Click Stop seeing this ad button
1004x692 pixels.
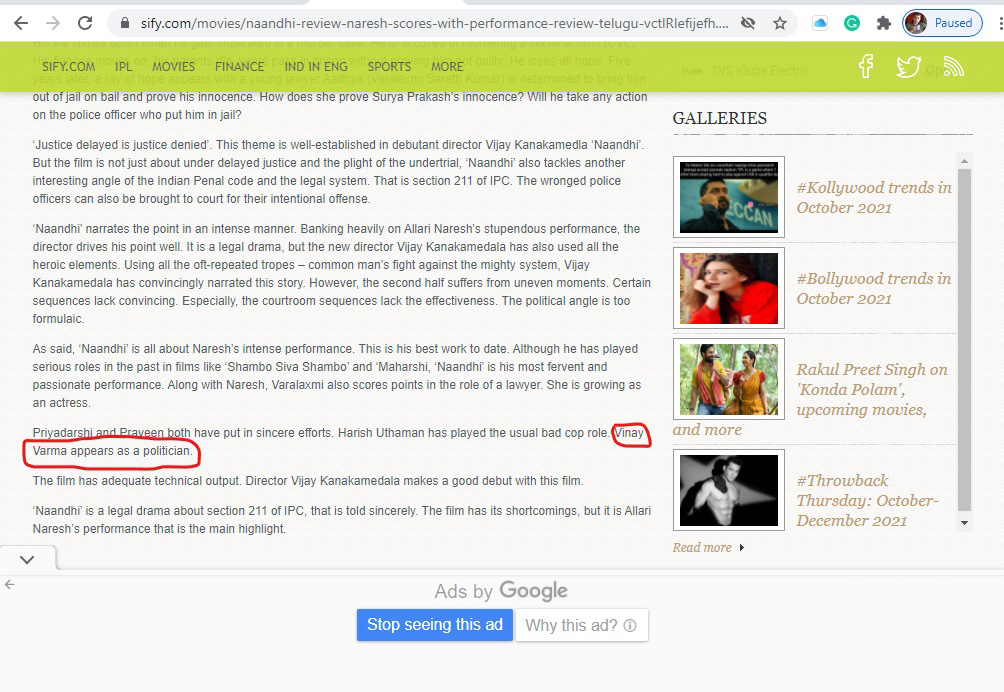pos(434,625)
